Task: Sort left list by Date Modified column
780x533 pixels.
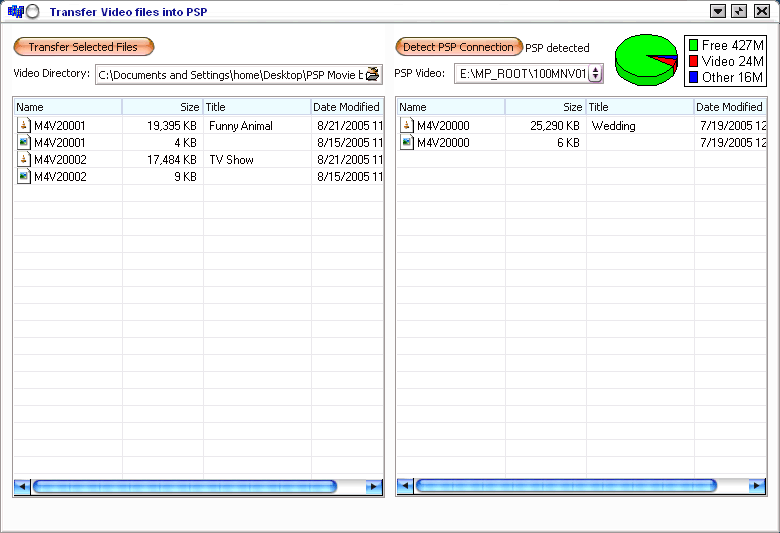Action: pos(347,107)
